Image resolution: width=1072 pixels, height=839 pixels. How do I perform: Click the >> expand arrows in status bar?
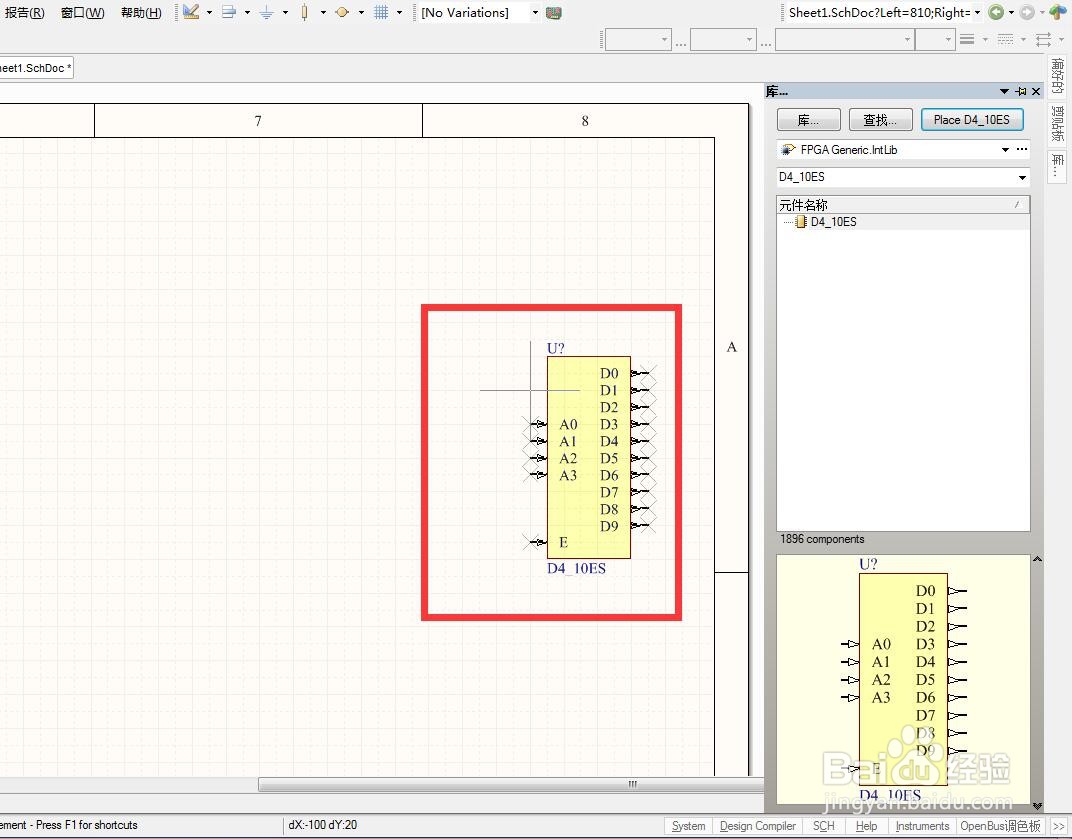tap(1058, 826)
